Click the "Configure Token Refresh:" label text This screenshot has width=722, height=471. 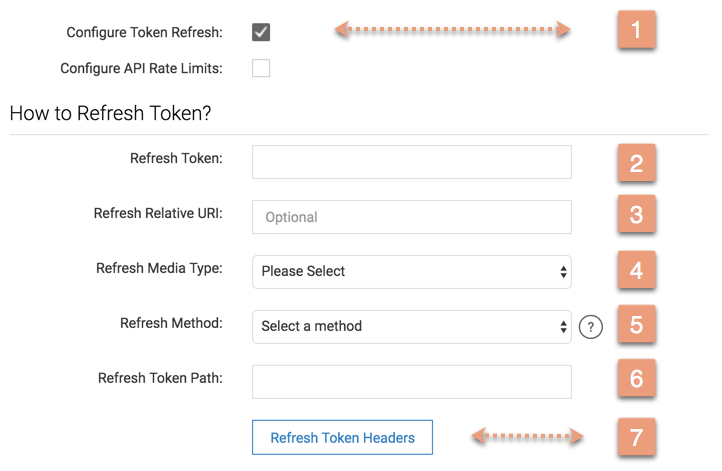click(144, 32)
